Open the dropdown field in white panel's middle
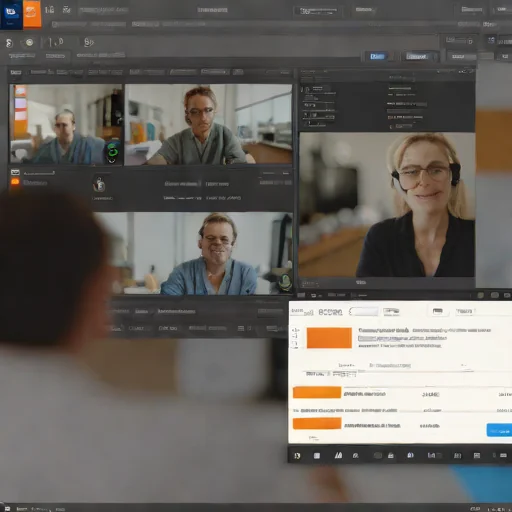 pyautogui.click(x=418, y=366)
